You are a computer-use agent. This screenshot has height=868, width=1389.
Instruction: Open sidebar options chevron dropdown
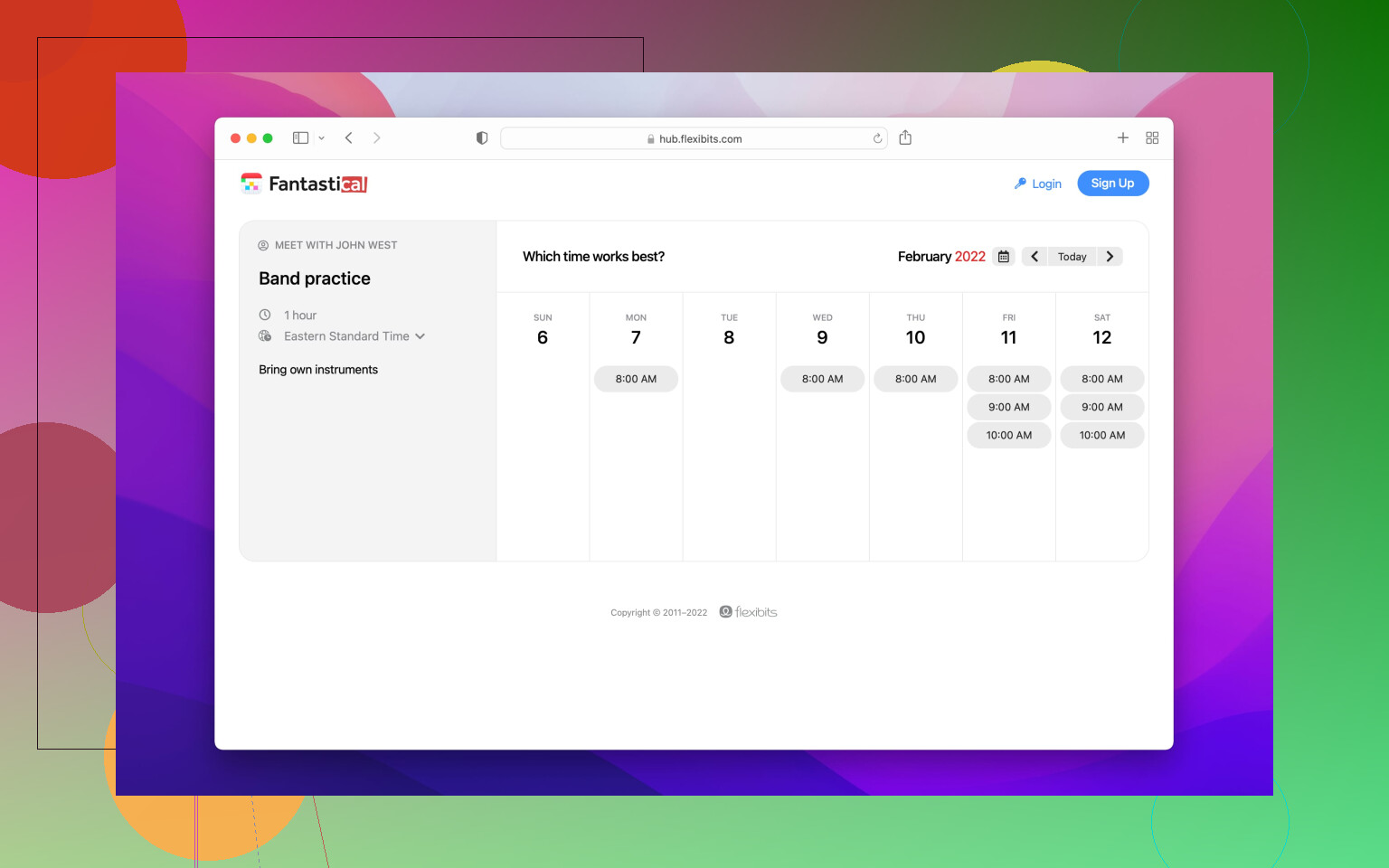tap(322, 138)
